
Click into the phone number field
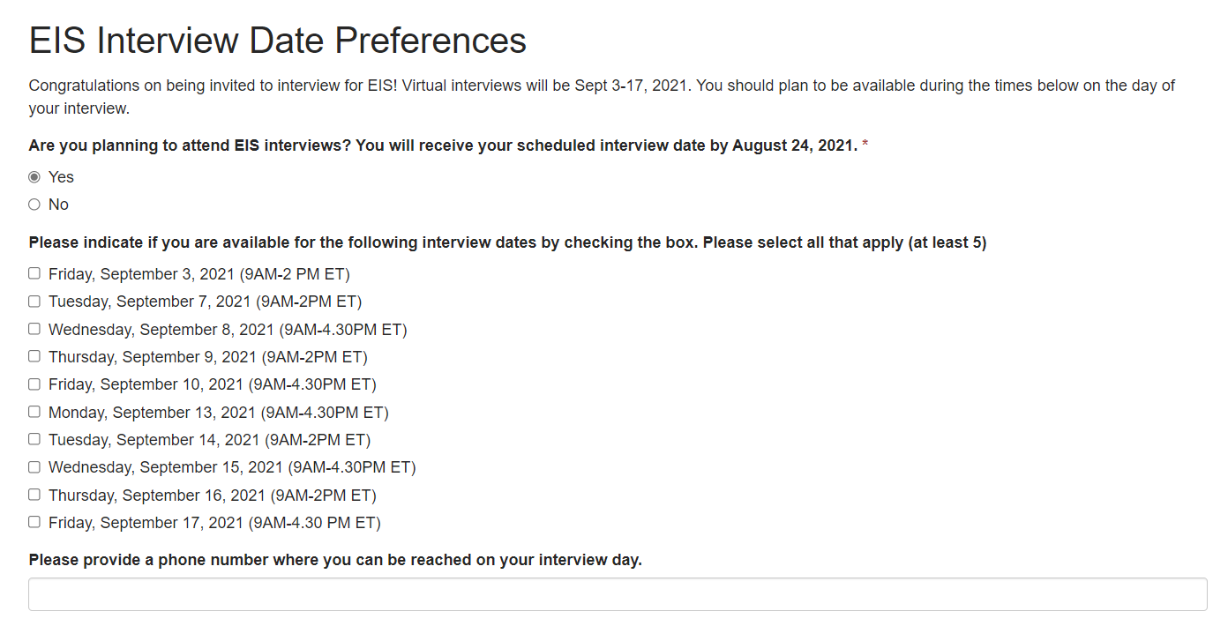pos(617,594)
